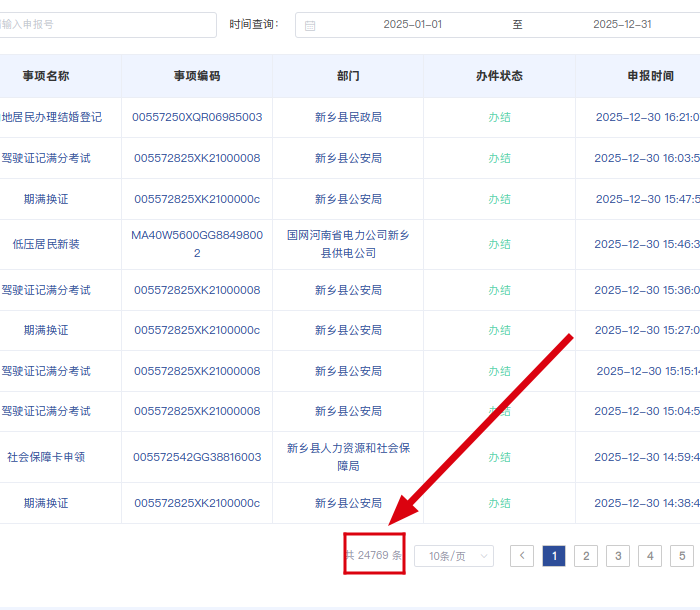
Task: Open the 低压居民新装 item entry
Action: pyautogui.click(x=46, y=244)
